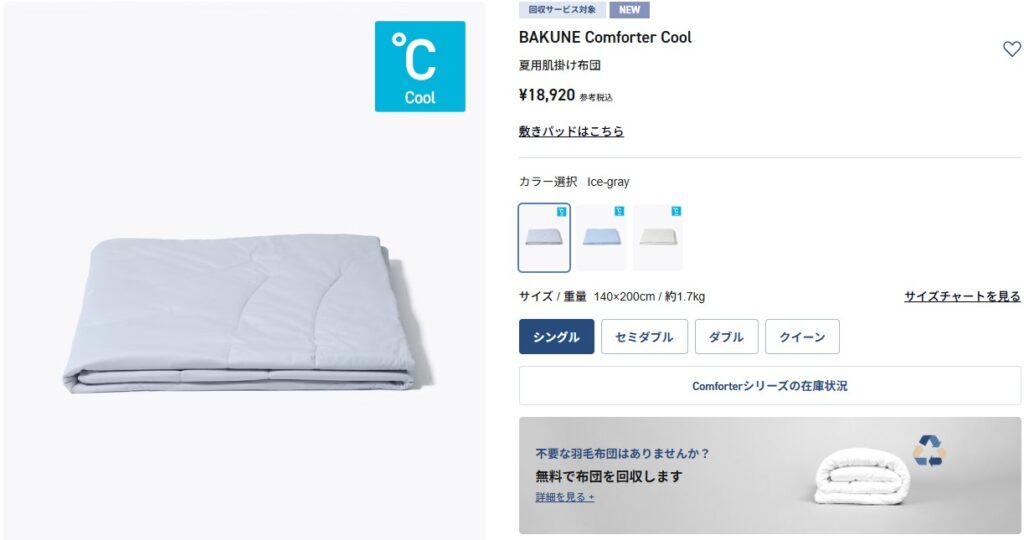Click the °C Cool badge on product image

pos(420,67)
